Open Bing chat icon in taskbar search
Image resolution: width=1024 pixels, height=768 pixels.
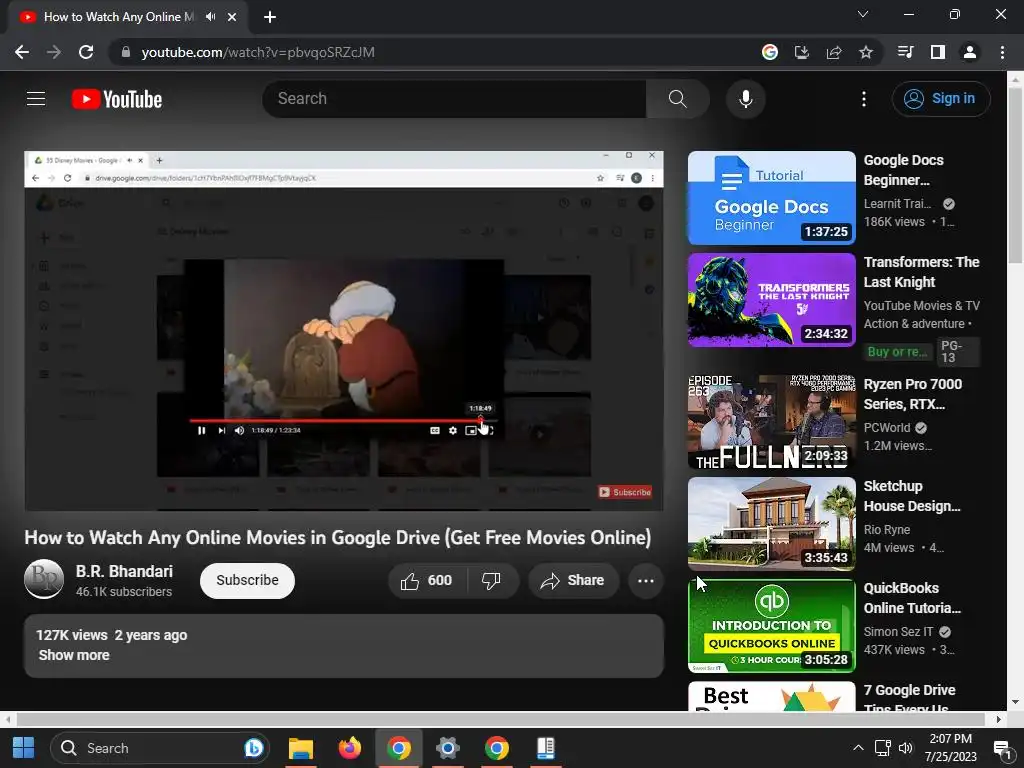pos(254,748)
